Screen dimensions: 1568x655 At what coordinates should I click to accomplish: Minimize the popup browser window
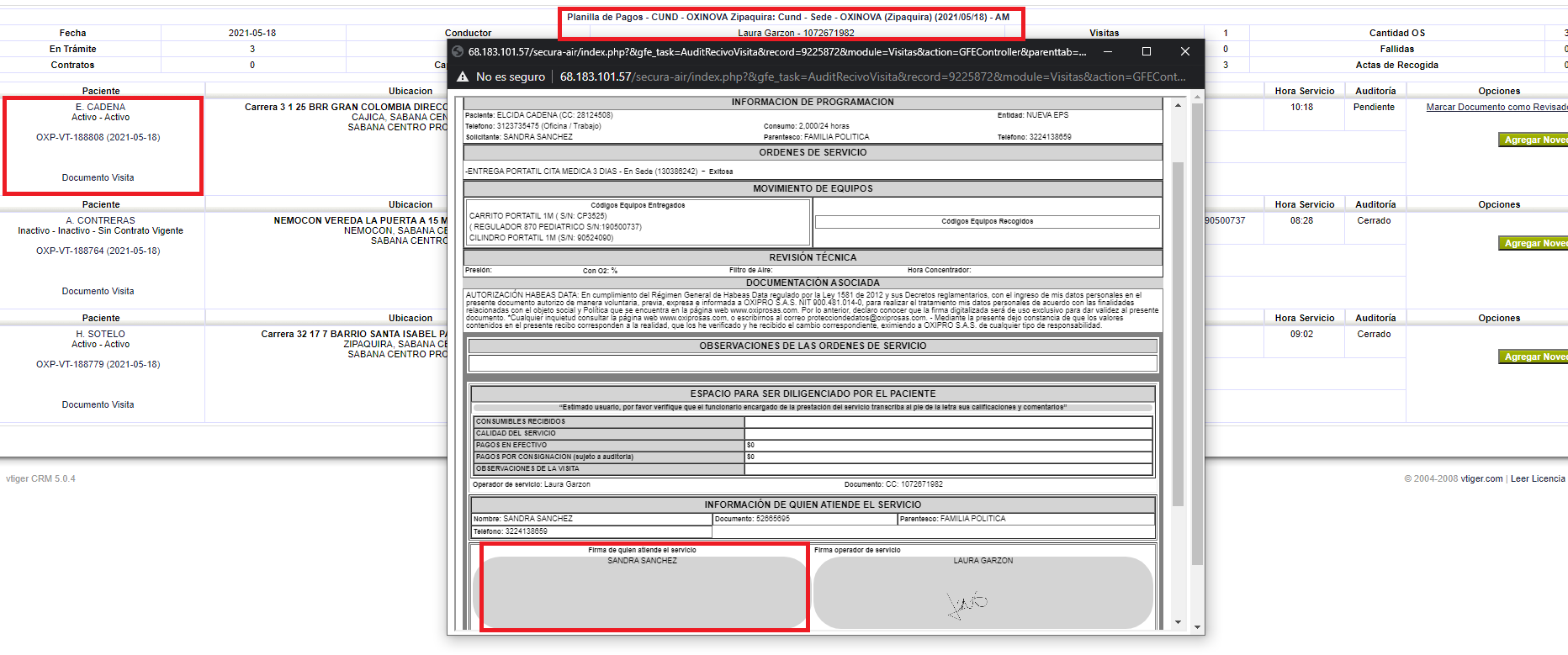click(1108, 51)
